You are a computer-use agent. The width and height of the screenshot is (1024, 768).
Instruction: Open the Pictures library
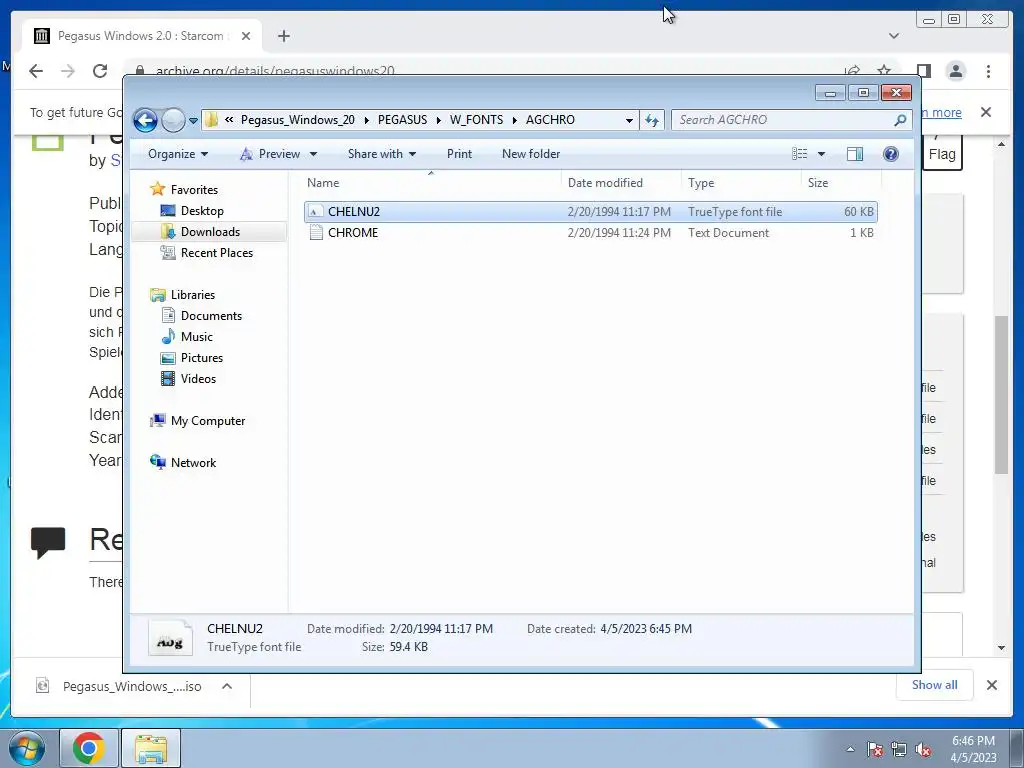[x=202, y=358]
